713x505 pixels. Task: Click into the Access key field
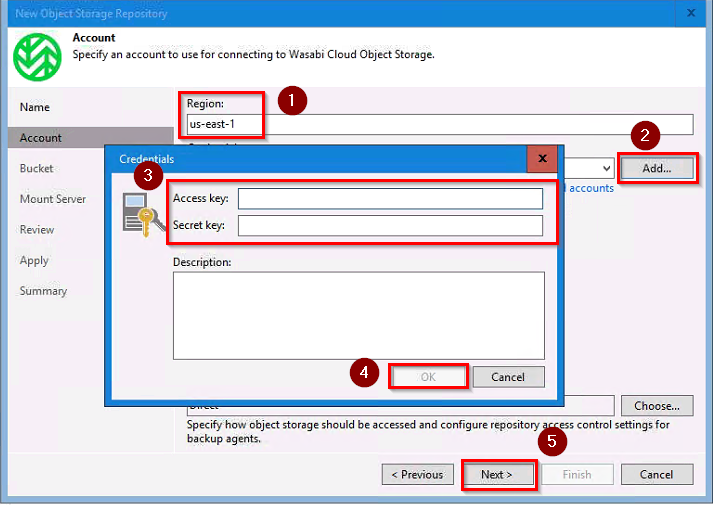390,199
